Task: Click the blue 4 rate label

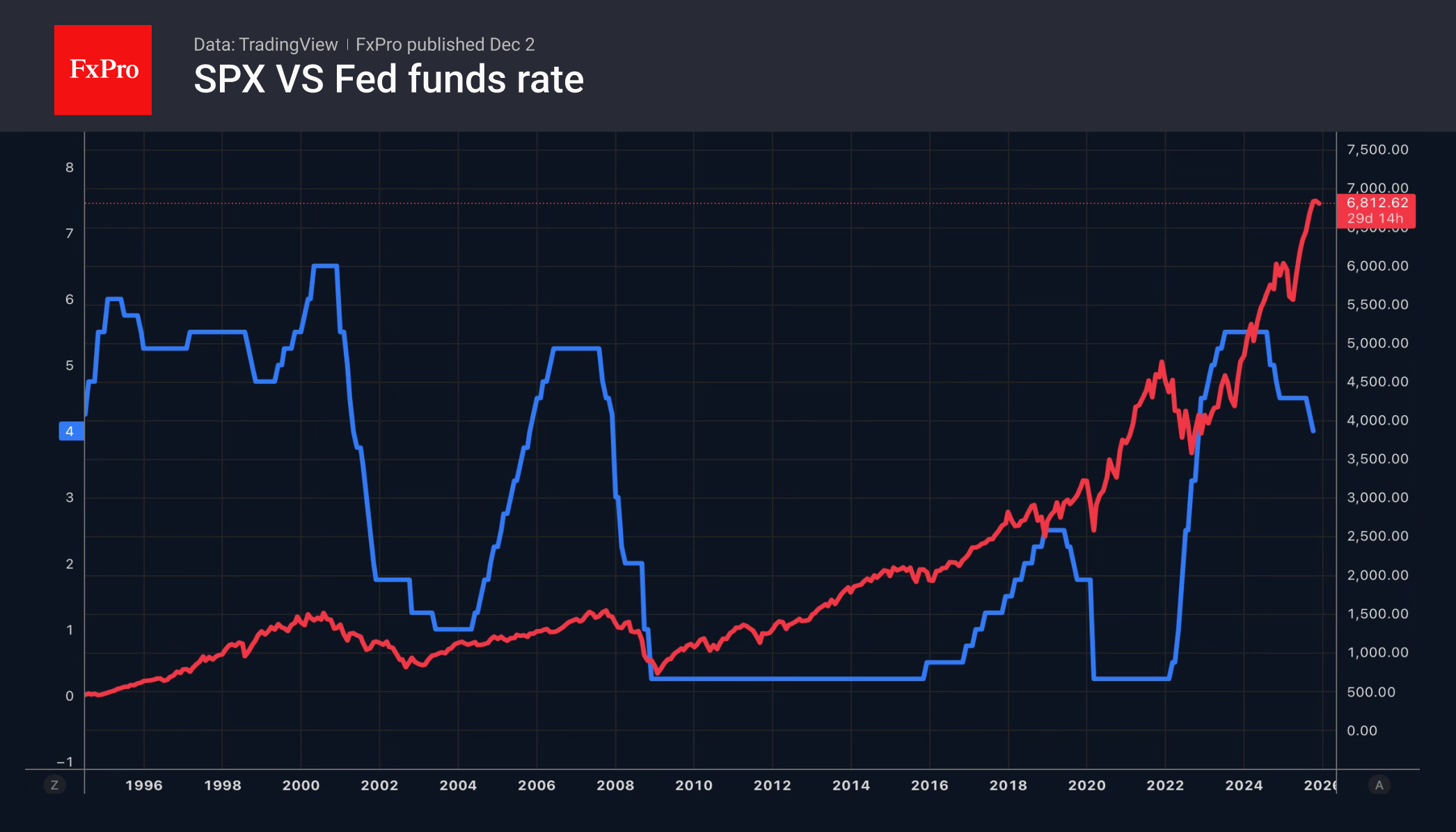Action: pyautogui.click(x=70, y=431)
